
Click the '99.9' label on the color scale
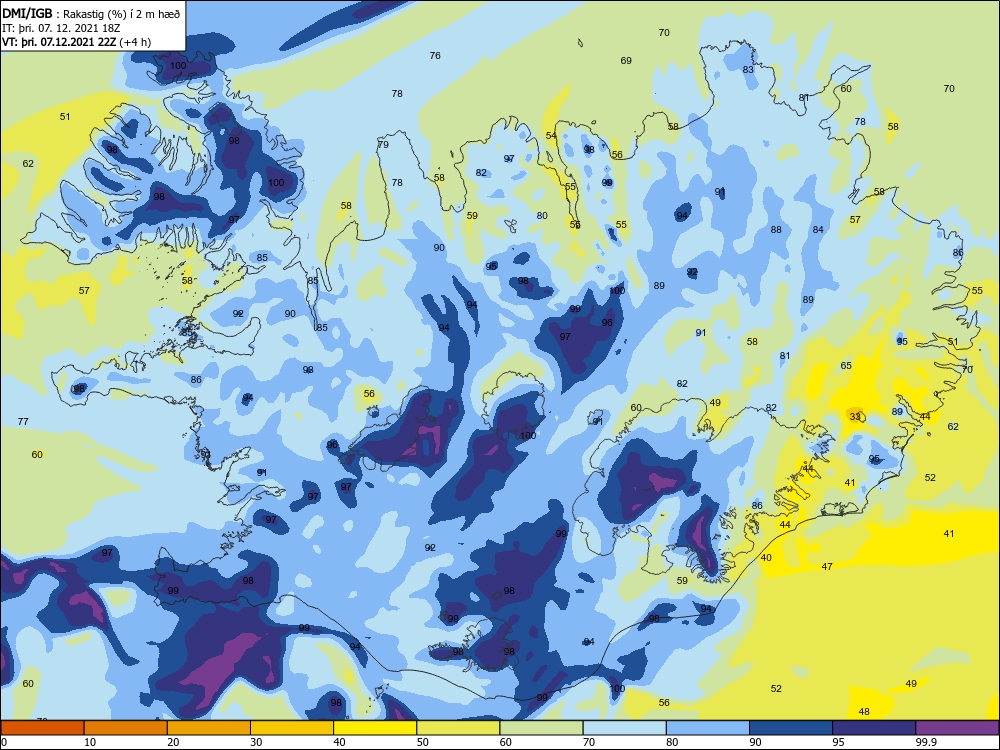(x=925, y=742)
